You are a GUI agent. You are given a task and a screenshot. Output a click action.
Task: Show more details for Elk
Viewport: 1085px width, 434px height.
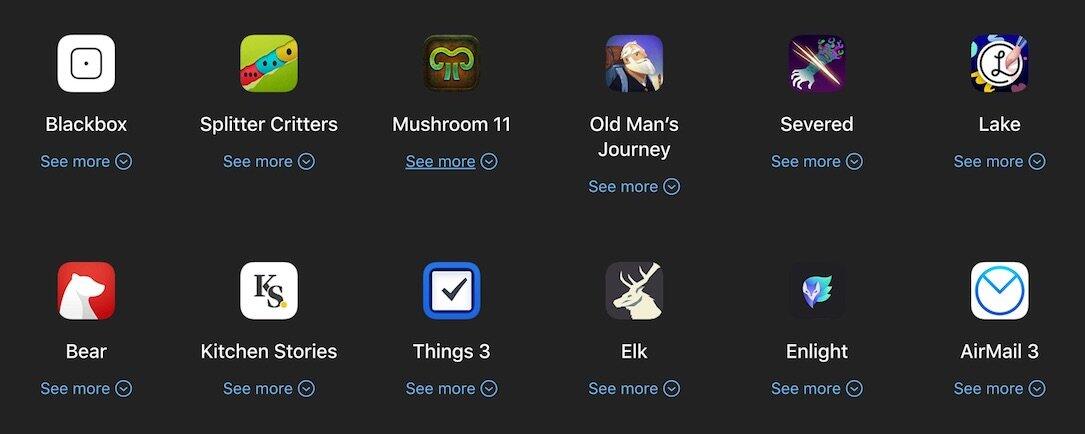coord(634,388)
